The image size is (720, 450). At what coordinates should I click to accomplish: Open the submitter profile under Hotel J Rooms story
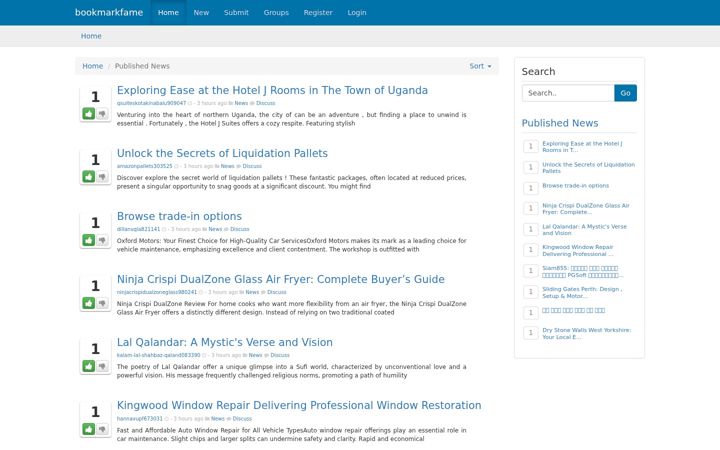[152, 103]
